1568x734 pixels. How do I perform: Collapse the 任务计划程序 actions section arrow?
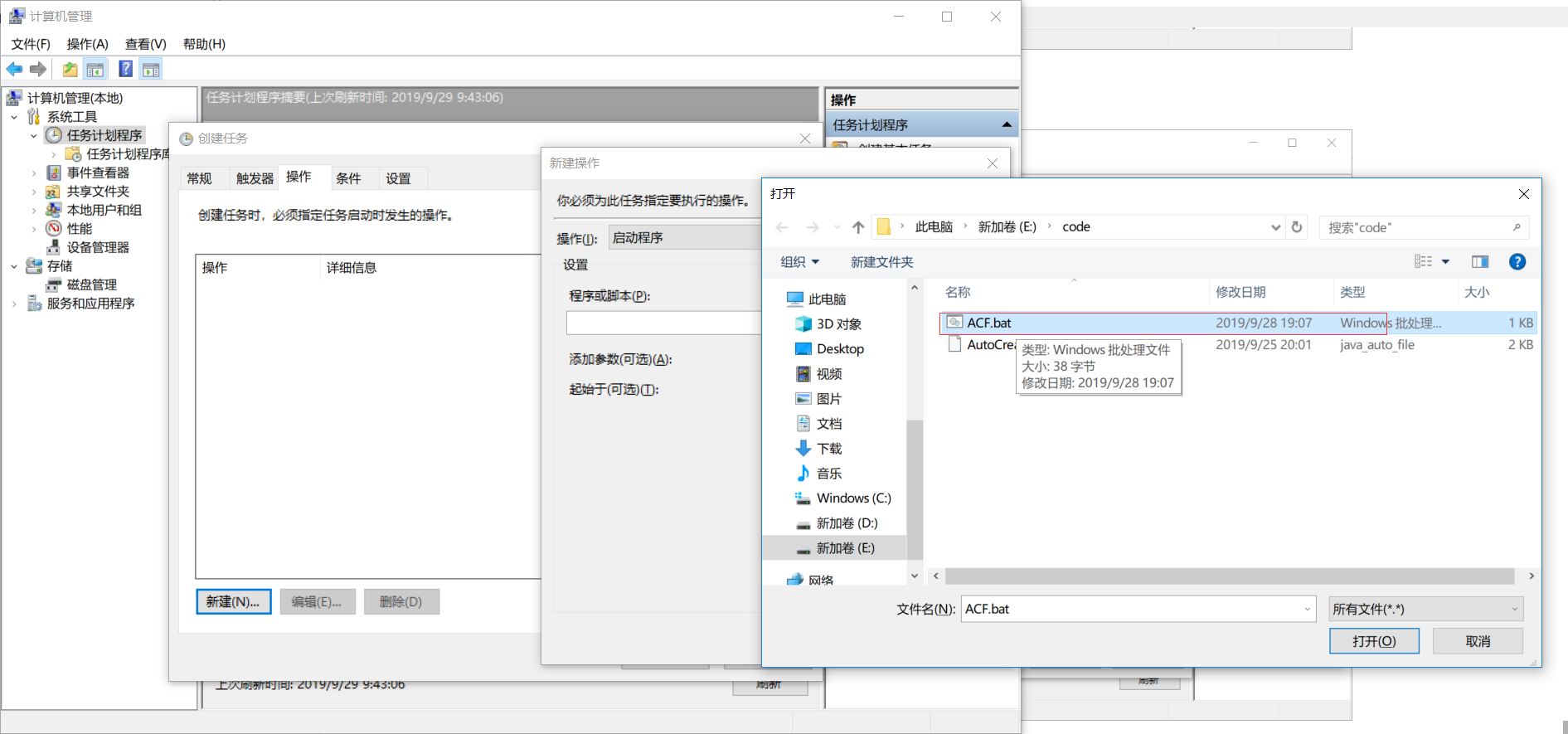[1007, 124]
